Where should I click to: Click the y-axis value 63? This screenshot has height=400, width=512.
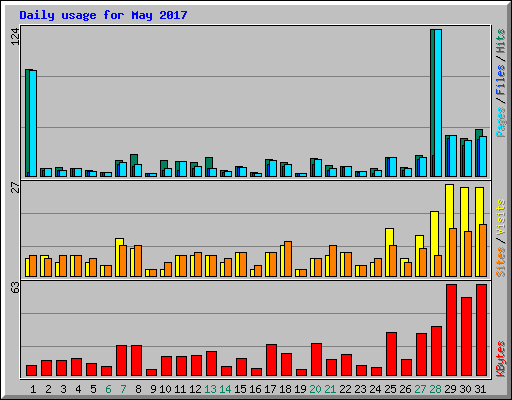point(15,288)
